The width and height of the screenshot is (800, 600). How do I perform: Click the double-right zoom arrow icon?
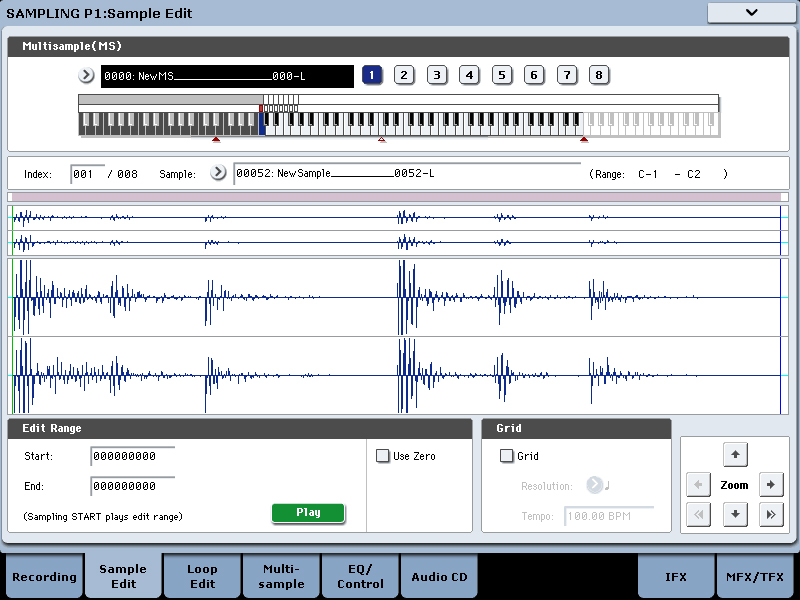coord(771,514)
